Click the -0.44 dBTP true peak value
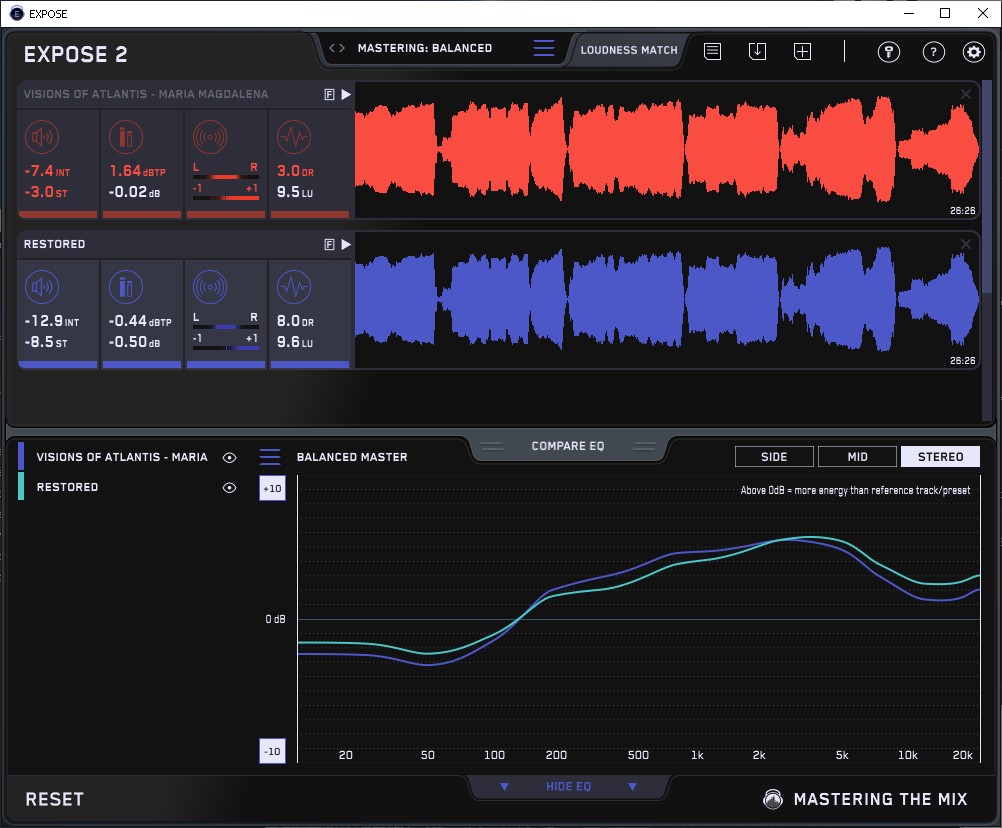 (140, 321)
